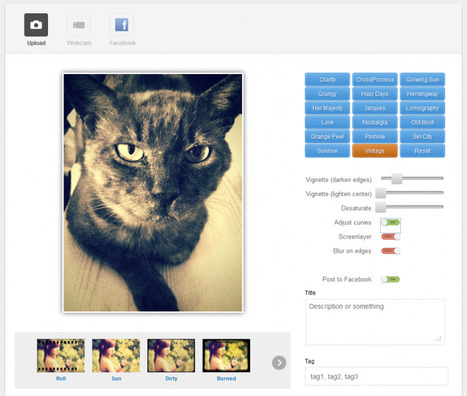The image size is (467, 396).
Task: Click the Vignette lighten center slider handle
Action: point(381,193)
